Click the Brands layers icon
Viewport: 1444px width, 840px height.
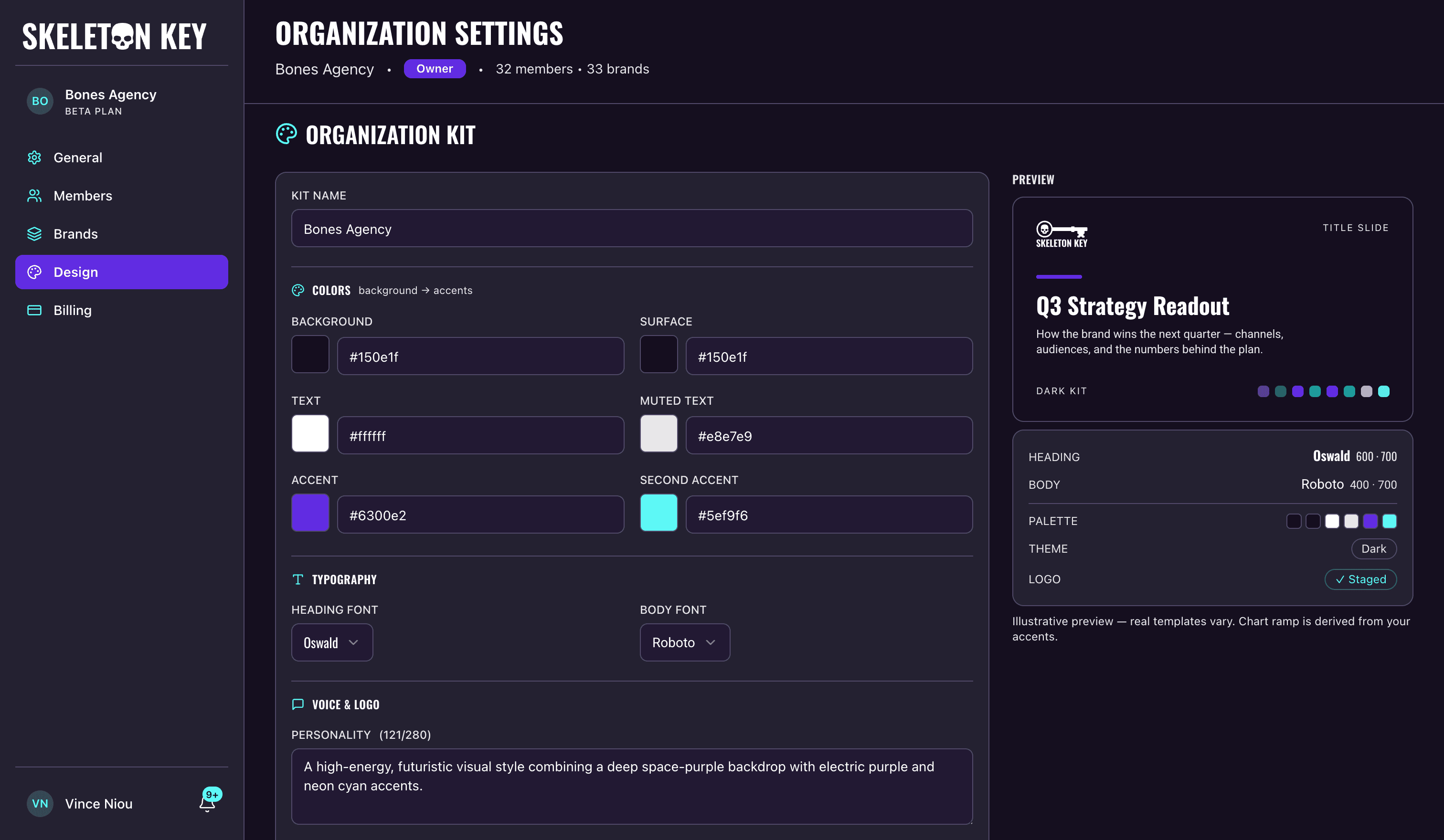point(34,233)
